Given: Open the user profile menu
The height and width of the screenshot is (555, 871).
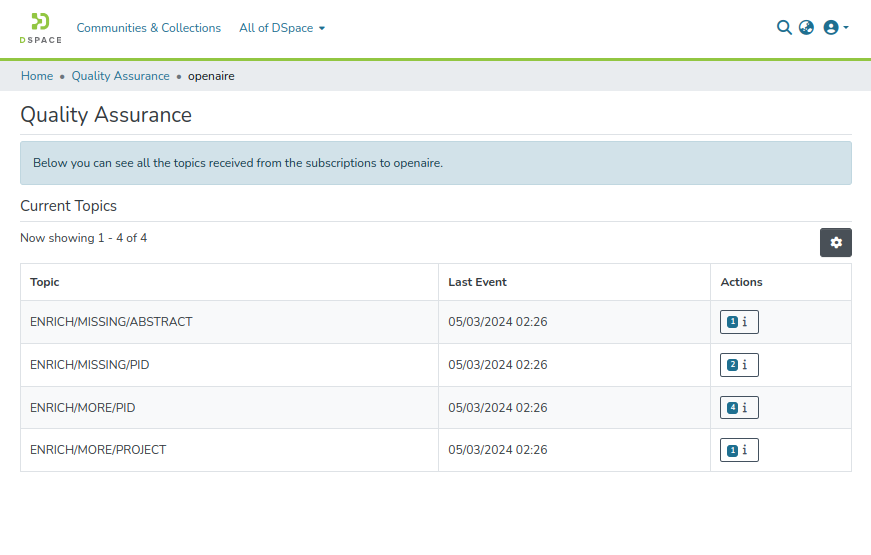Looking at the screenshot, I should (x=835, y=28).
